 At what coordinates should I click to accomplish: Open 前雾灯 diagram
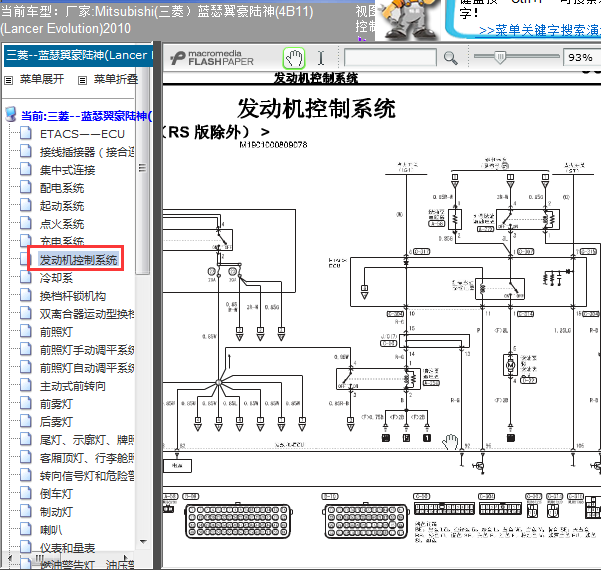pos(56,404)
